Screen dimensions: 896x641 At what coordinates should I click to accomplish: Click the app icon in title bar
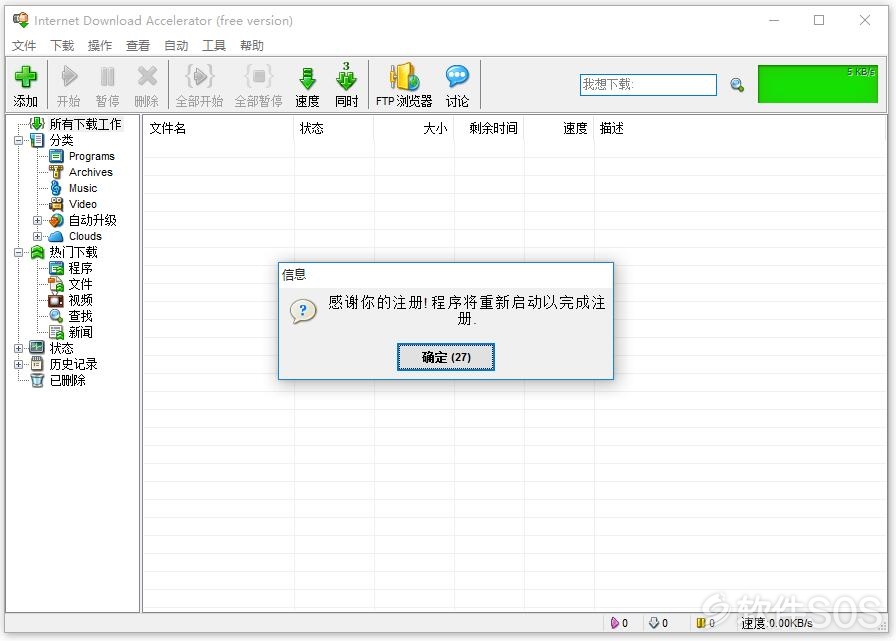click(x=21, y=20)
